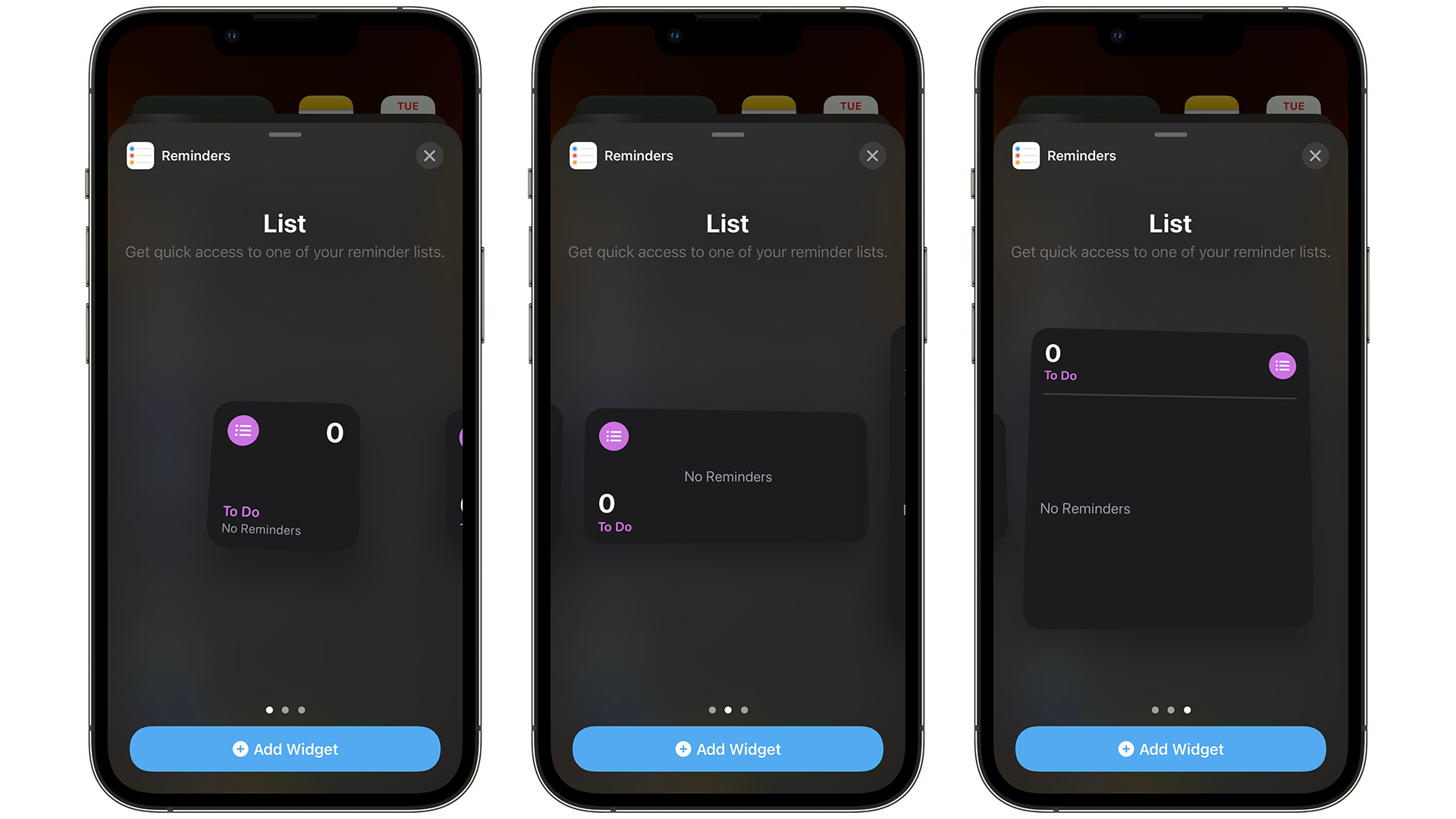Click the close button on Reminders panel
1456x819 pixels.
pos(429,156)
